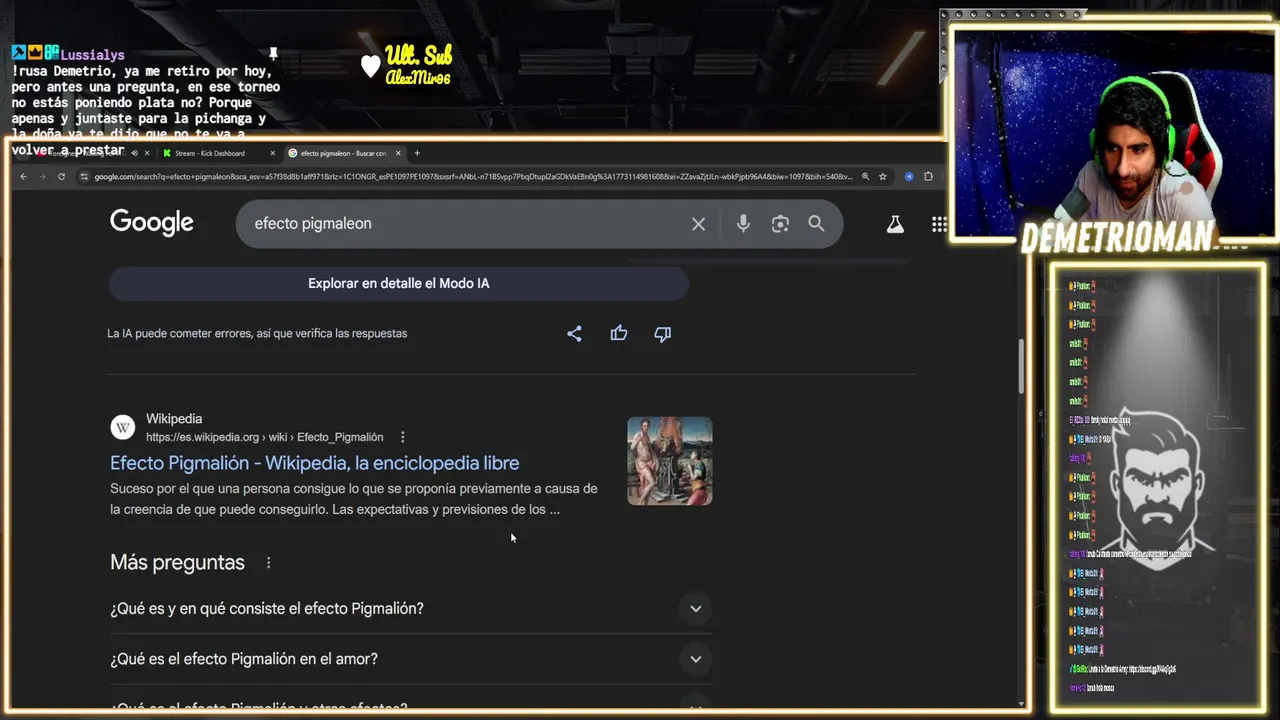This screenshot has height=720, width=1280.
Task: Click the Google logo
Action: [x=152, y=223]
